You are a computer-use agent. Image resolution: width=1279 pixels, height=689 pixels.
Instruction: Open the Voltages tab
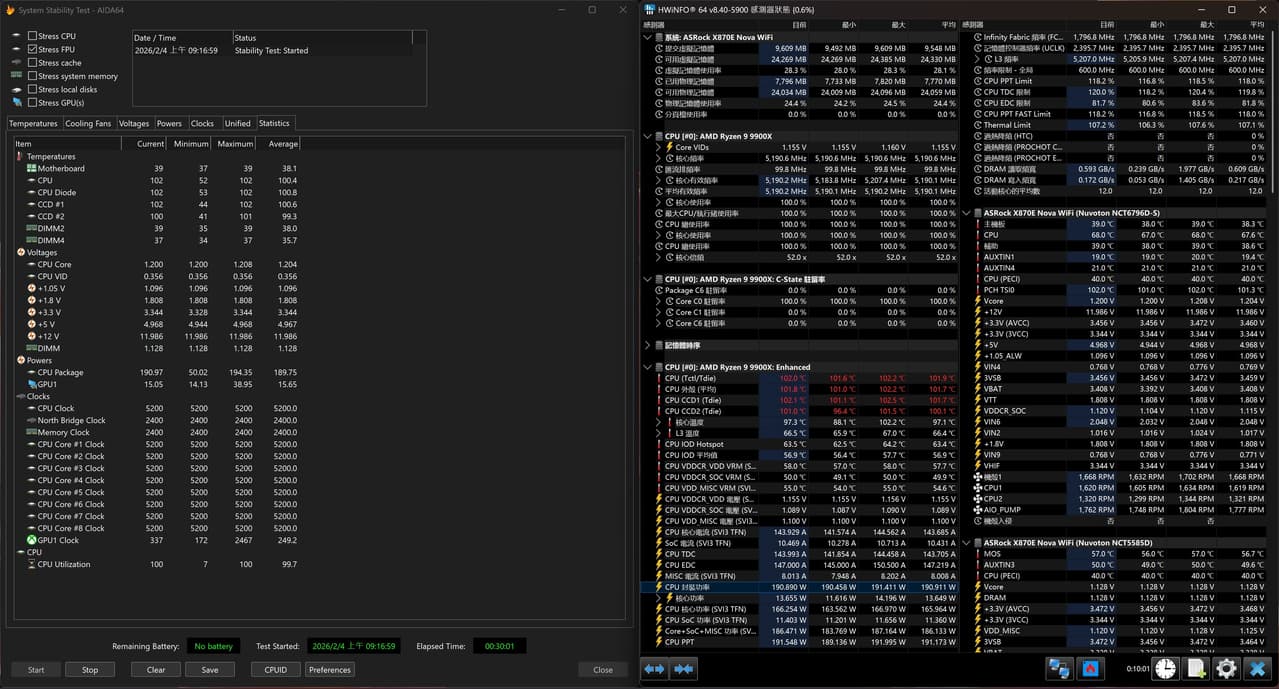(134, 124)
